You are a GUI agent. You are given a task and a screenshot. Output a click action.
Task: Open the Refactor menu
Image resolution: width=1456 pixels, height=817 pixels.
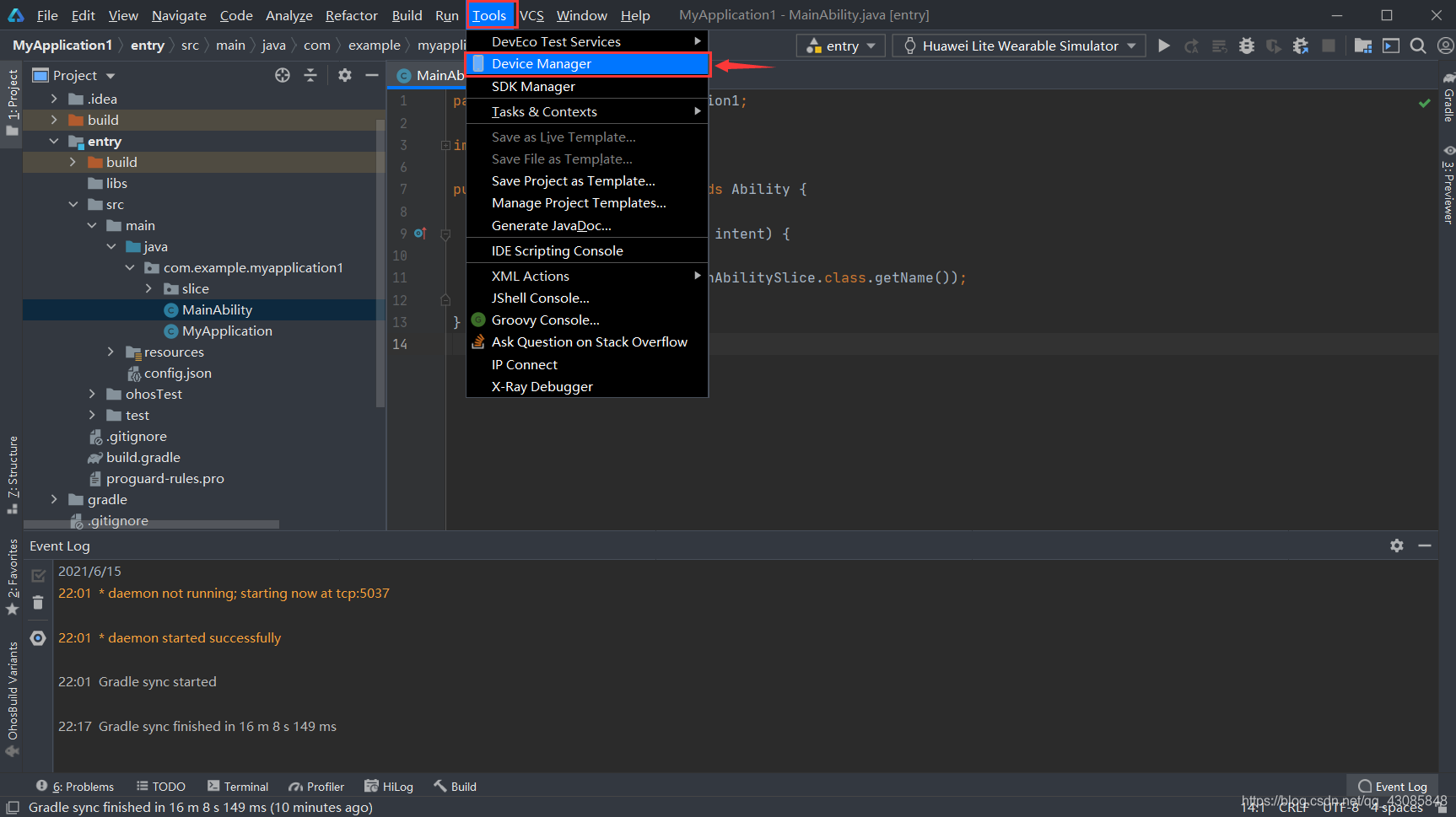[352, 15]
